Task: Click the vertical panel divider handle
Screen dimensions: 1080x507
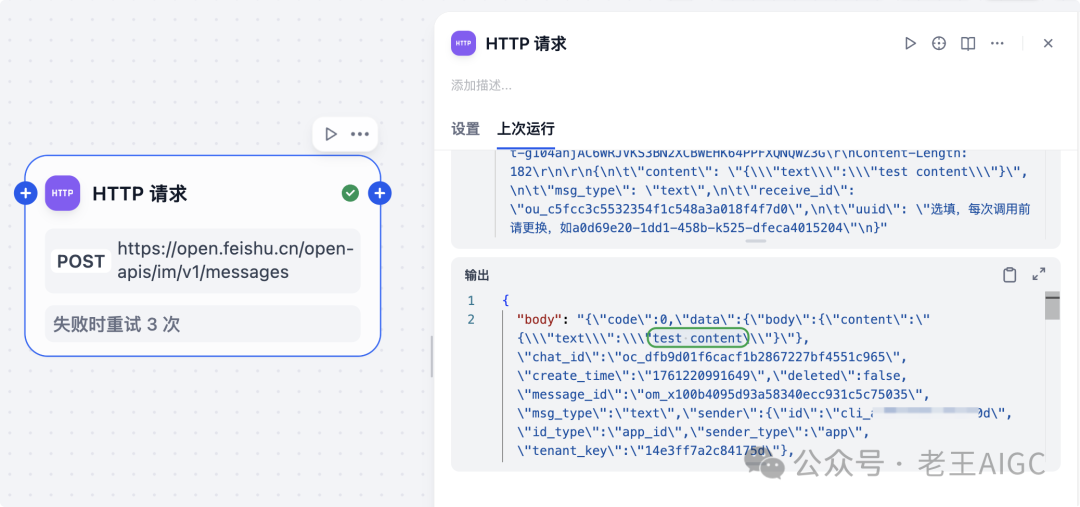Action: point(432,356)
